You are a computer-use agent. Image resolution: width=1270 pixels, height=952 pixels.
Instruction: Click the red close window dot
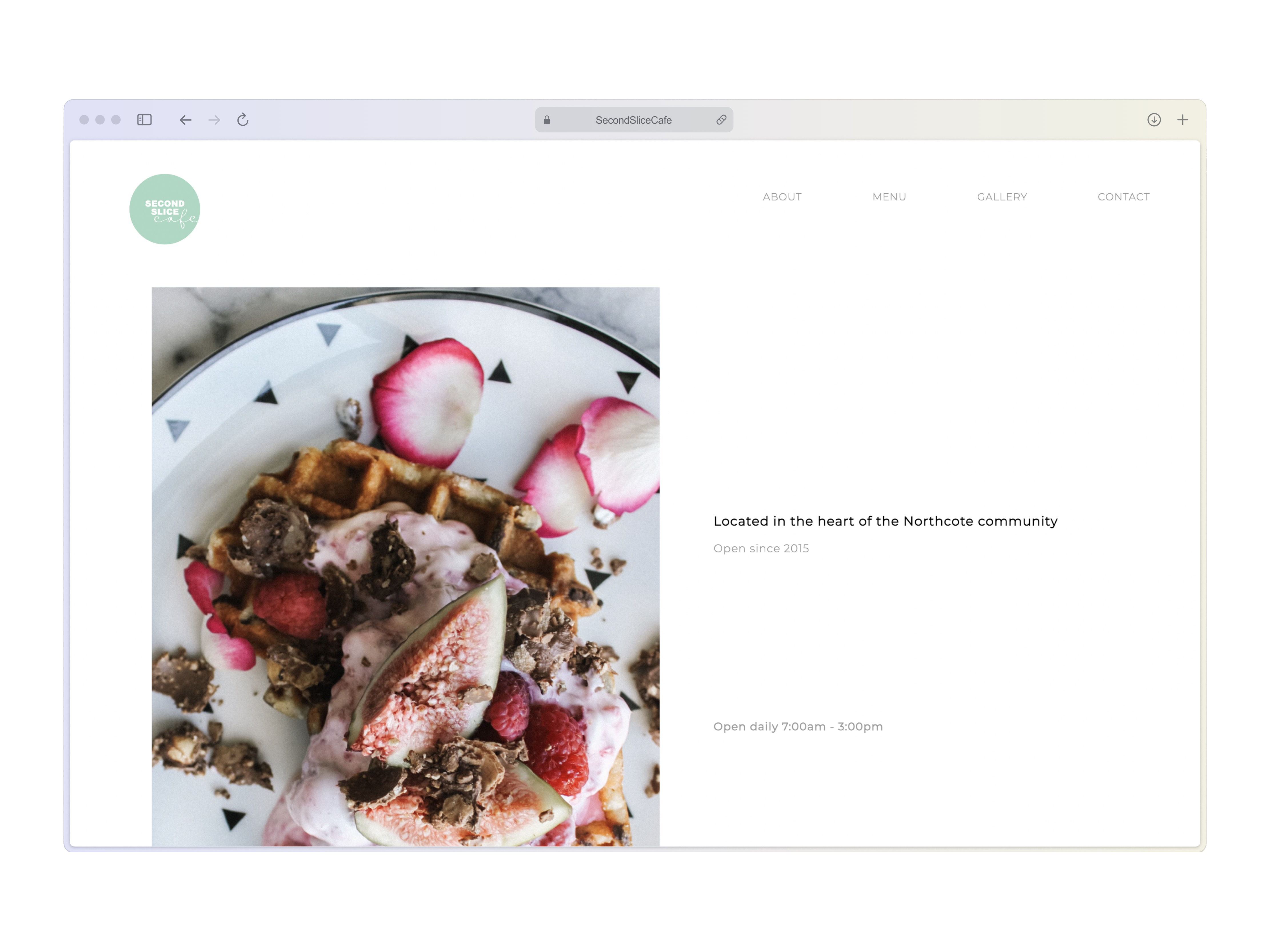tap(84, 119)
